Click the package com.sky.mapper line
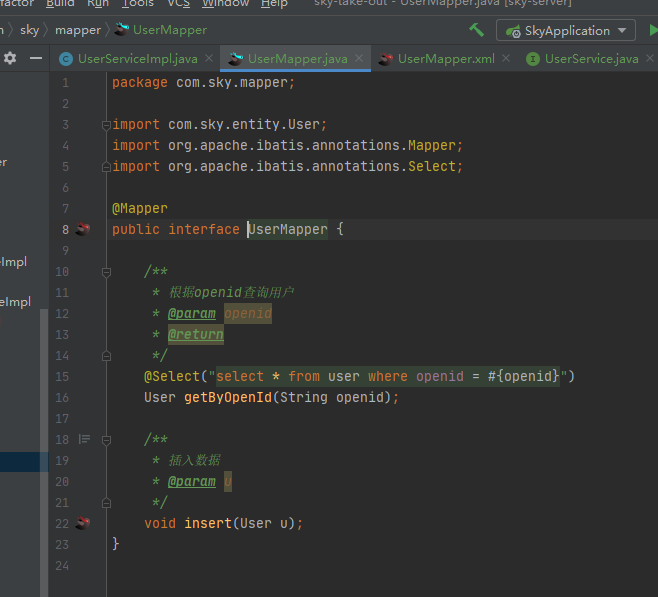658x597 pixels. 204,83
